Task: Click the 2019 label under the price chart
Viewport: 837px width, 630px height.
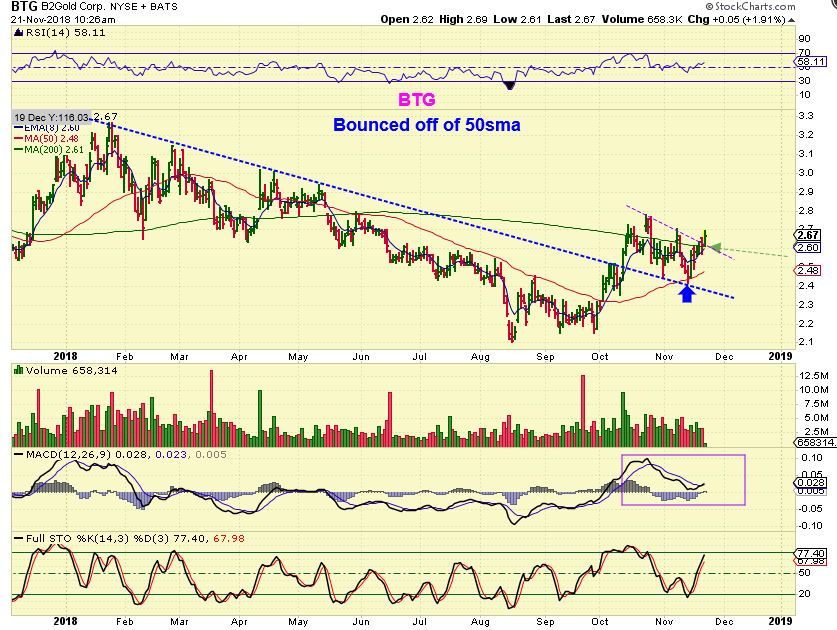Action: pyautogui.click(x=780, y=356)
